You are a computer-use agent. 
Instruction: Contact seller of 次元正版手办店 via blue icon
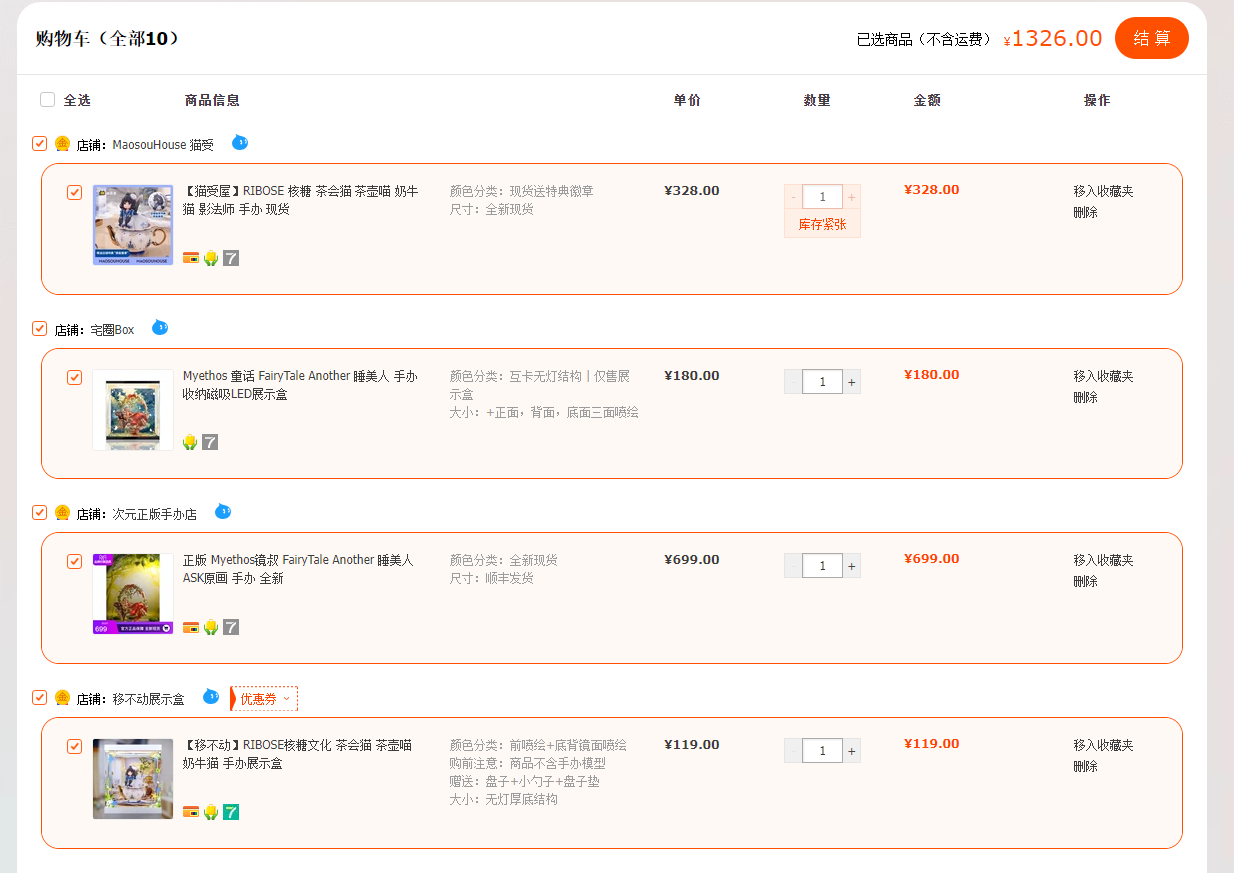(223, 512)
